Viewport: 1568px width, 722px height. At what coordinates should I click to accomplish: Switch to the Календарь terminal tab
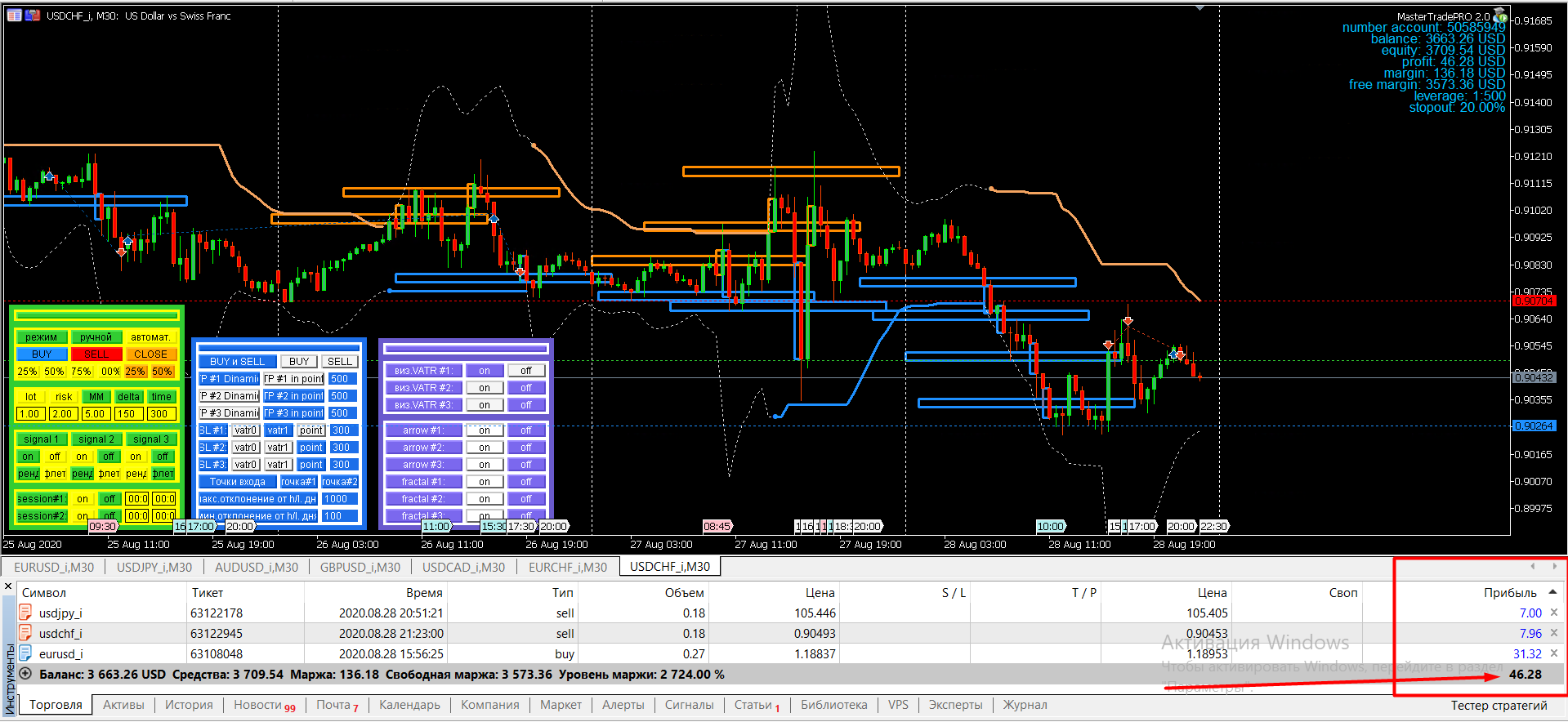coord(409,705)
